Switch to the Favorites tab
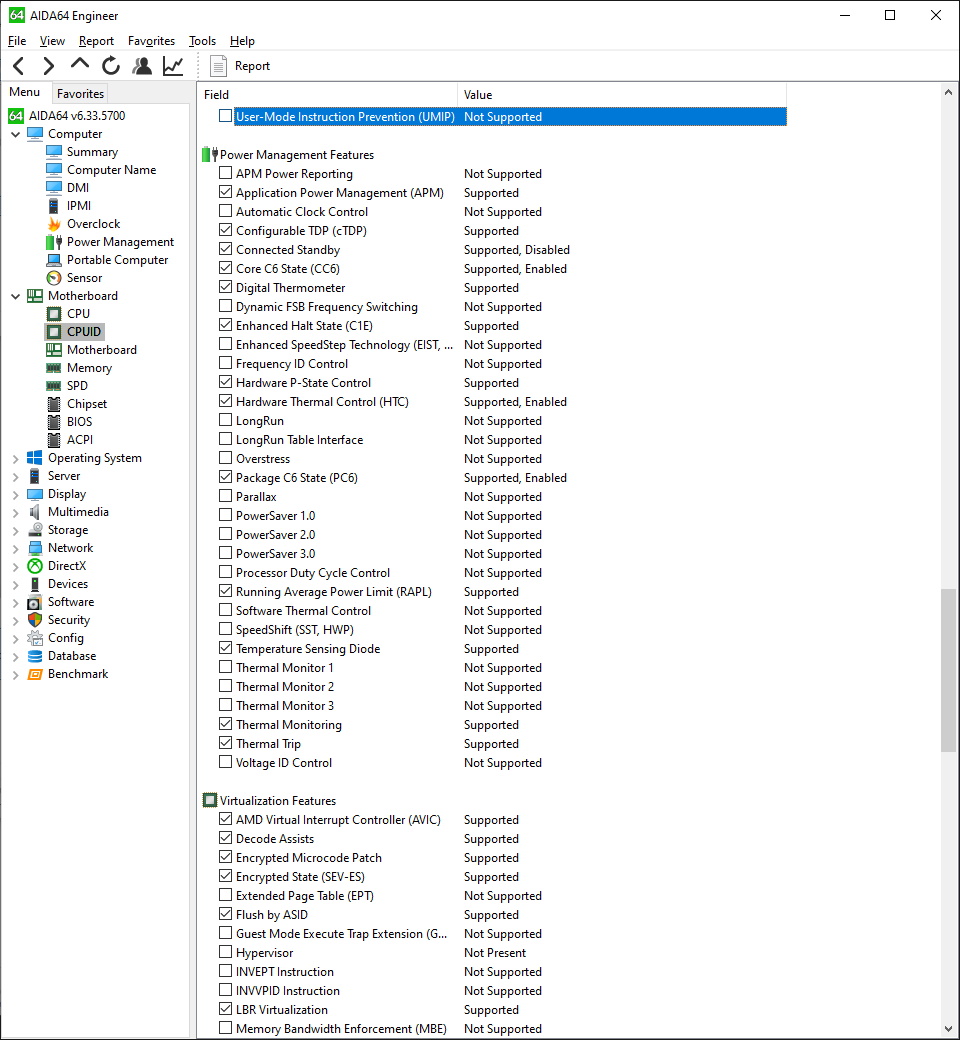This screenshot has height=1040, width=960. (x=80, y=94)
